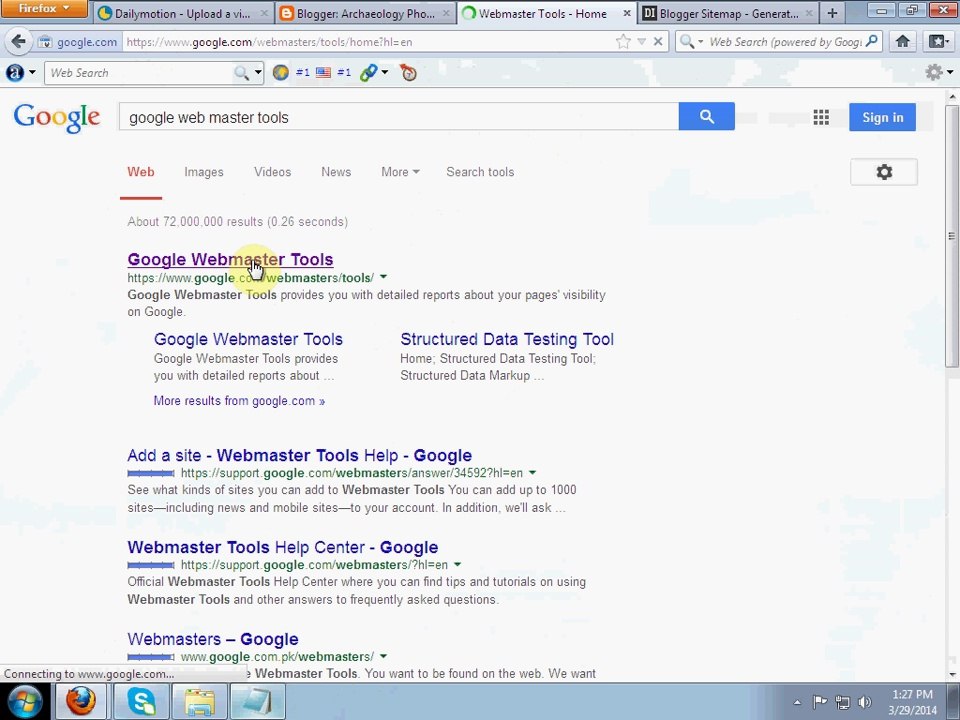Click the Sign in button
Viewport: 960px width, 720px height.
882,117
